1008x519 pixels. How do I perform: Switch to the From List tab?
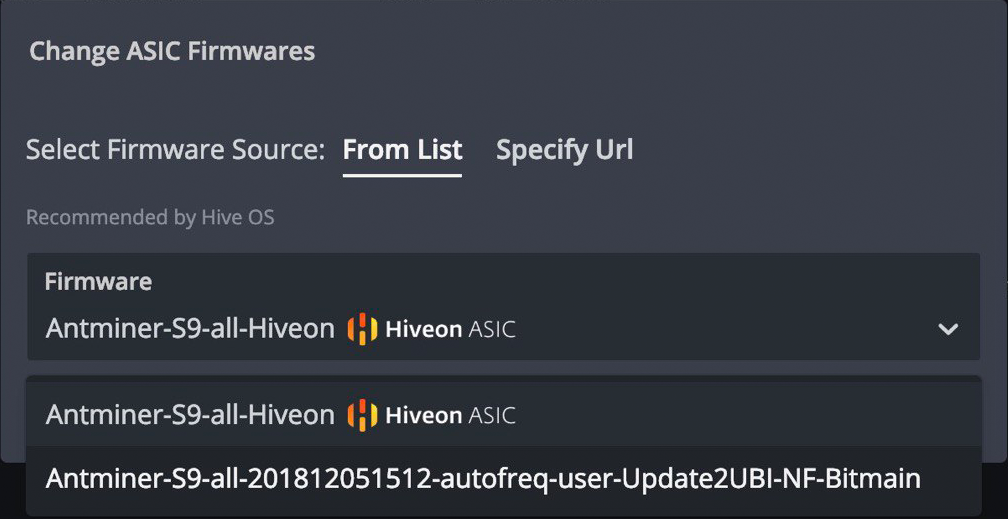[402, 150]
